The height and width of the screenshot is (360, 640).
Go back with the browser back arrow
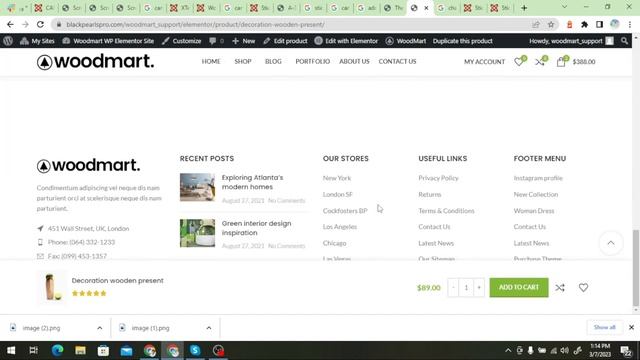pyautogui.click(x=10, y=24)
